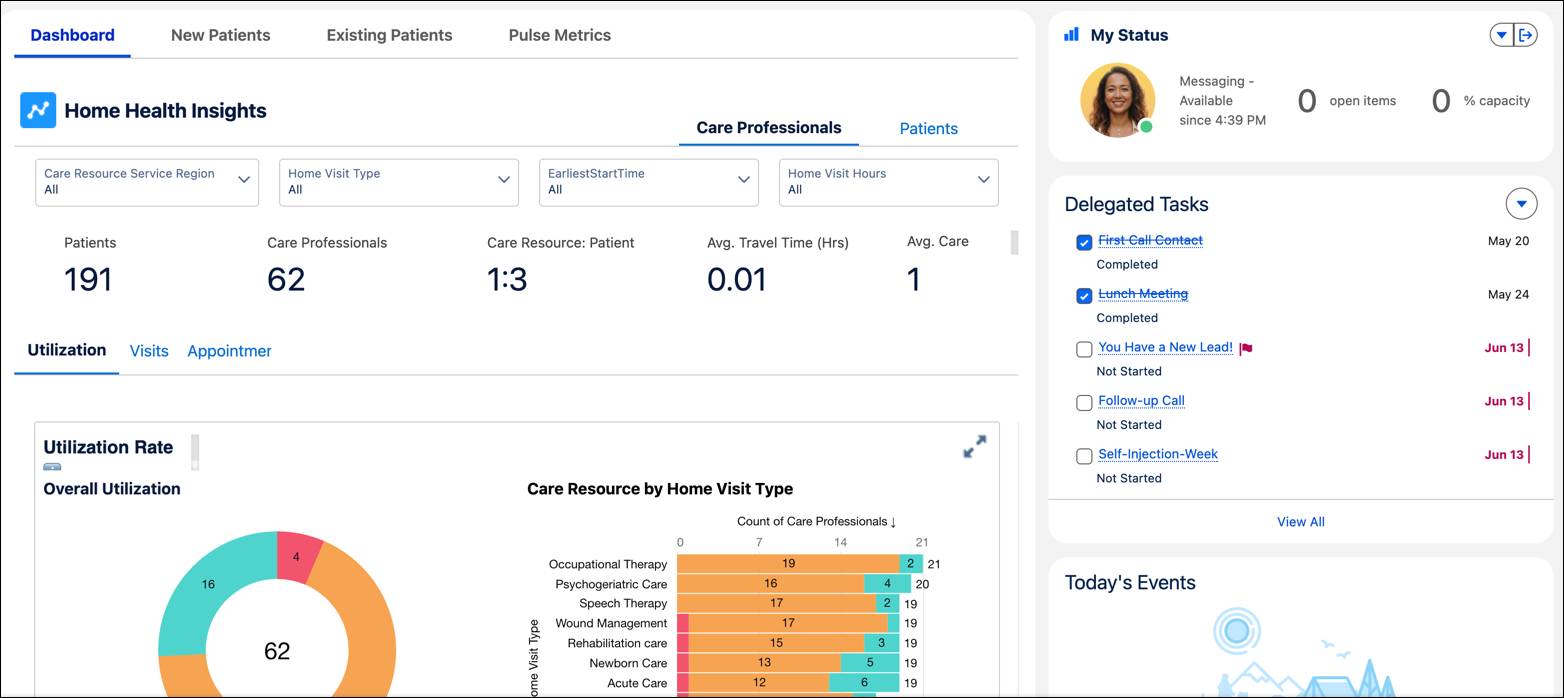The height and width of the screenshot is (698, 1564).
Task: Click the Home Health Insights logo icon
Action: pyautogui.click(x=38, y=110)
